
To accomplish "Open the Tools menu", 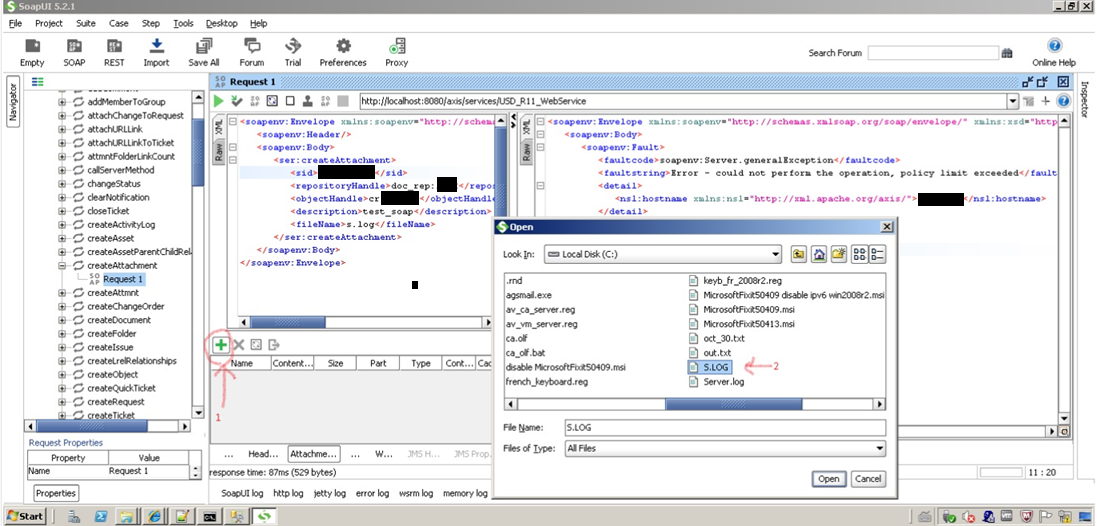I will pyautogui.click(x=183, y=23).
